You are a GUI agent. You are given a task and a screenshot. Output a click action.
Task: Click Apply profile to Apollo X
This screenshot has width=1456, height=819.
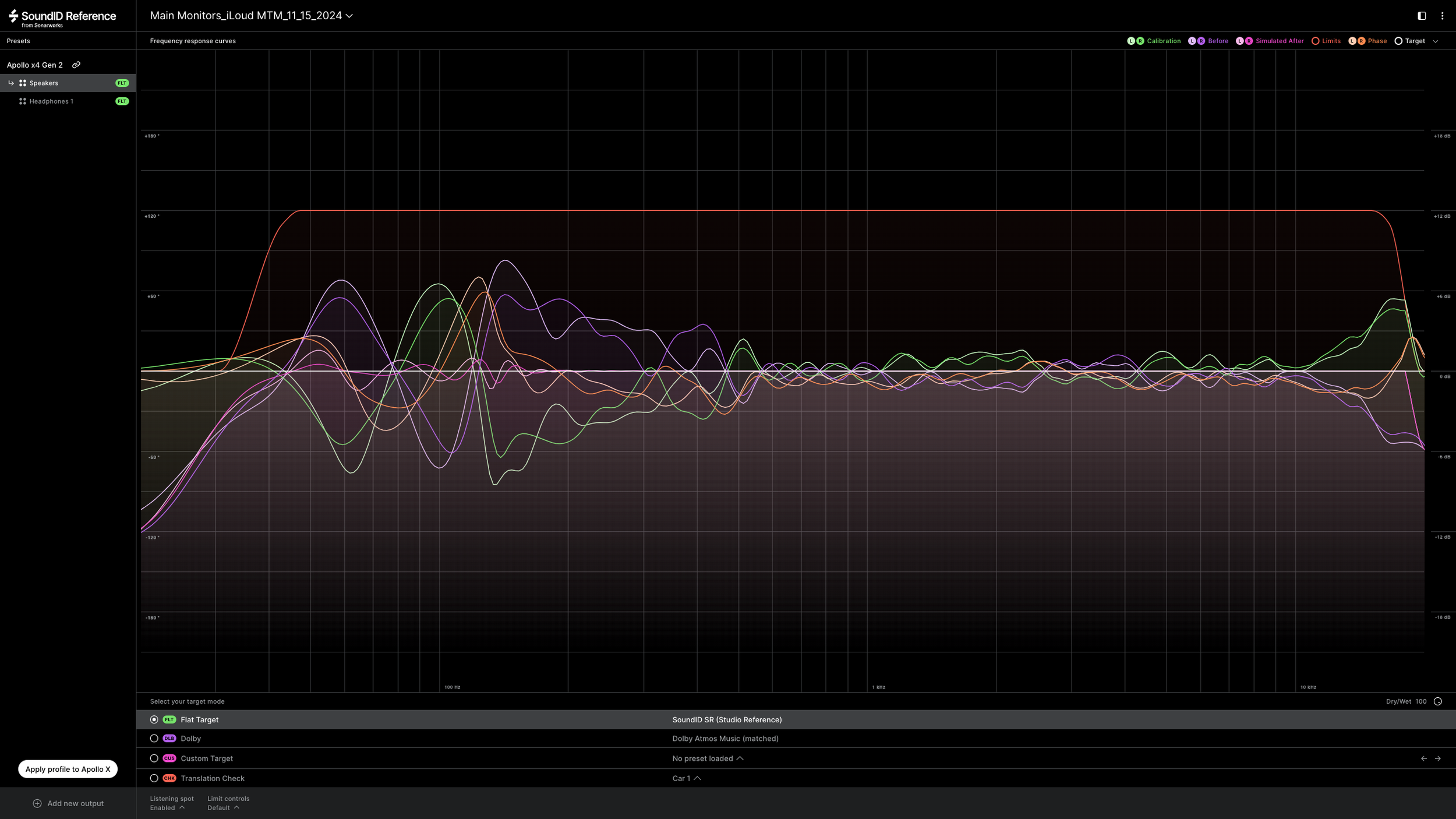(68, 769)
